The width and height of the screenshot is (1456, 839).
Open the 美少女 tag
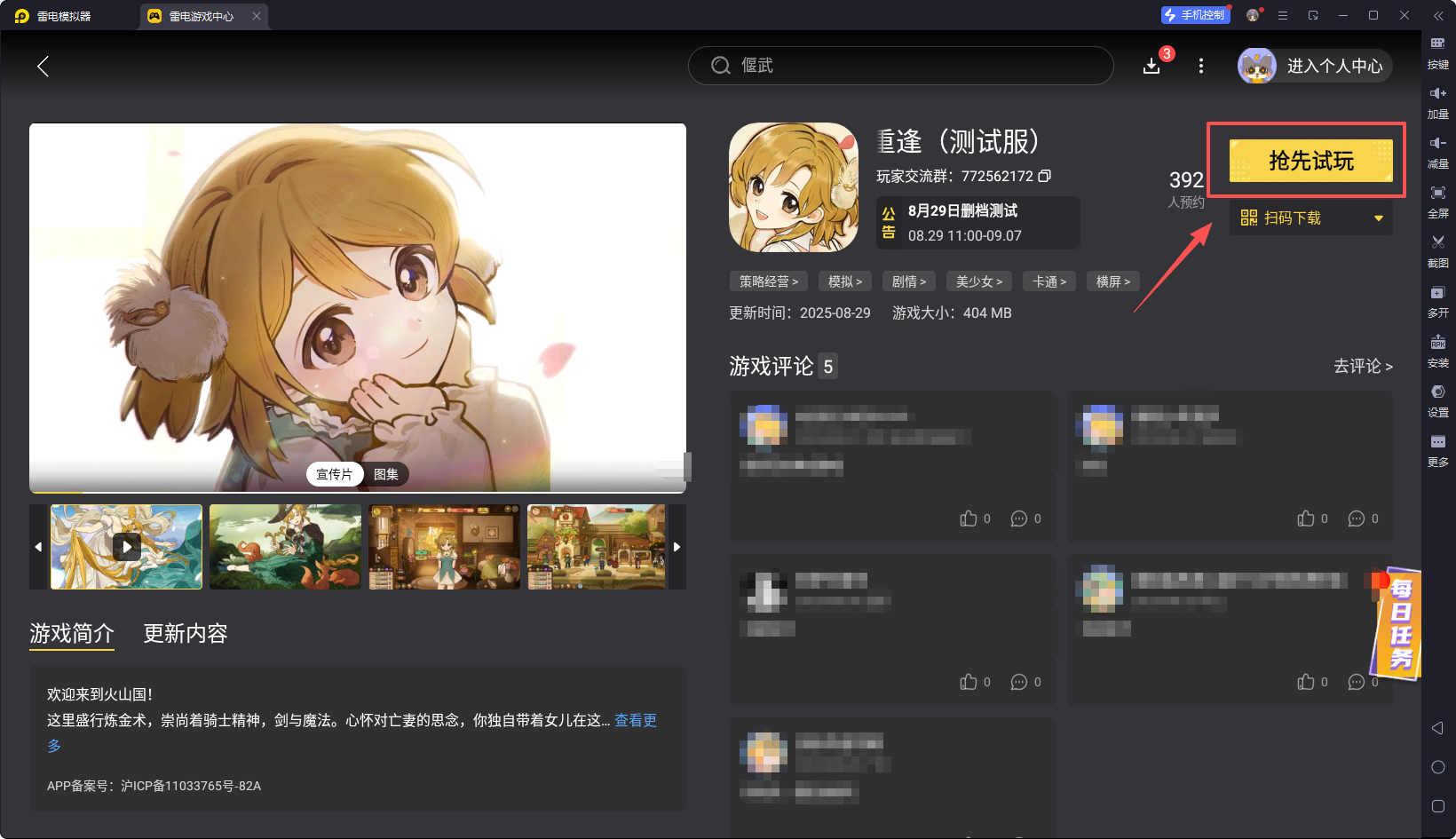tap(979, 281)
